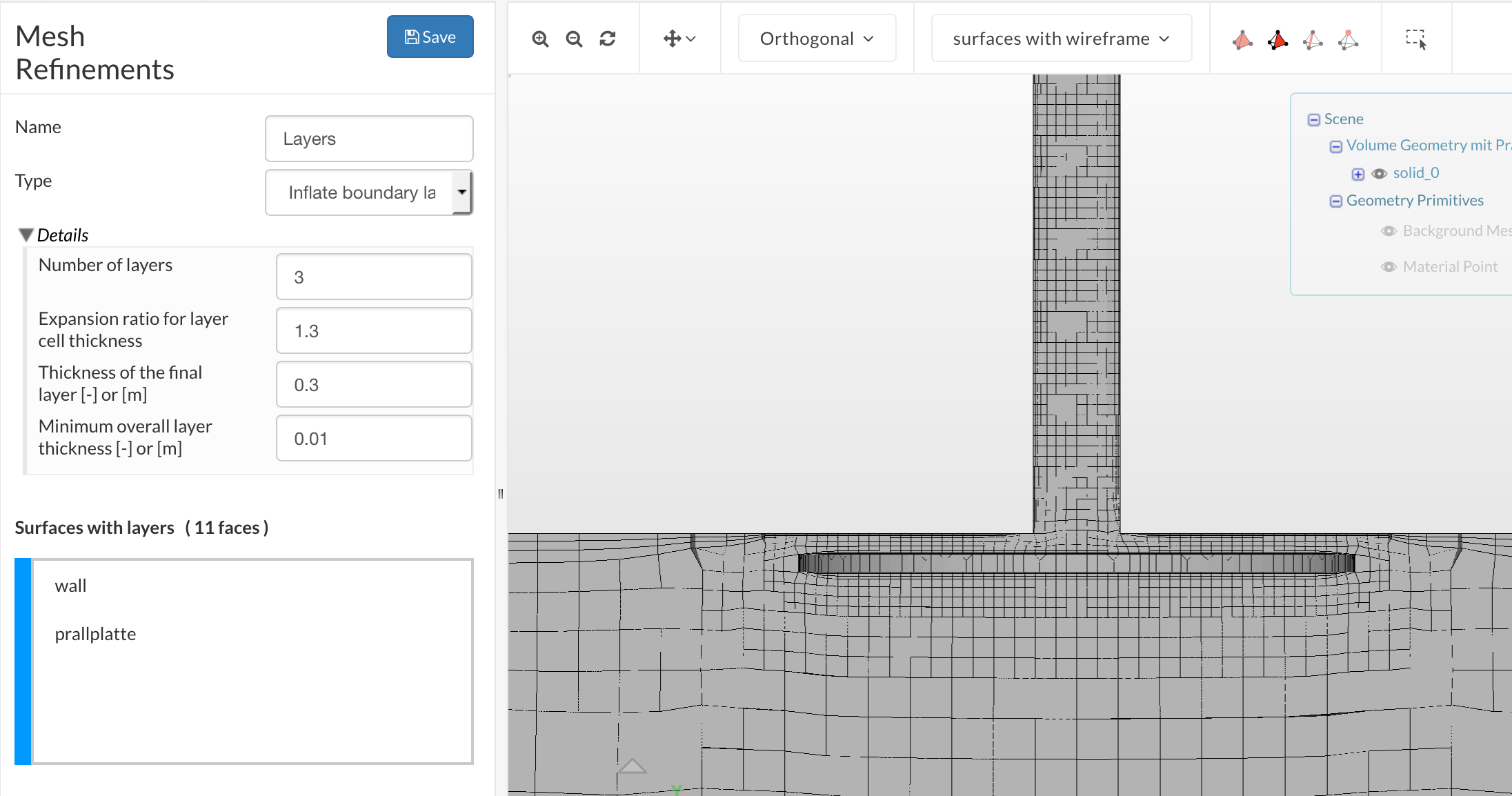Image resolution: width=1512 pixels, height=796 pixels.
Task: Collapse the Details section triangle
Action: (x=26, y=235)
